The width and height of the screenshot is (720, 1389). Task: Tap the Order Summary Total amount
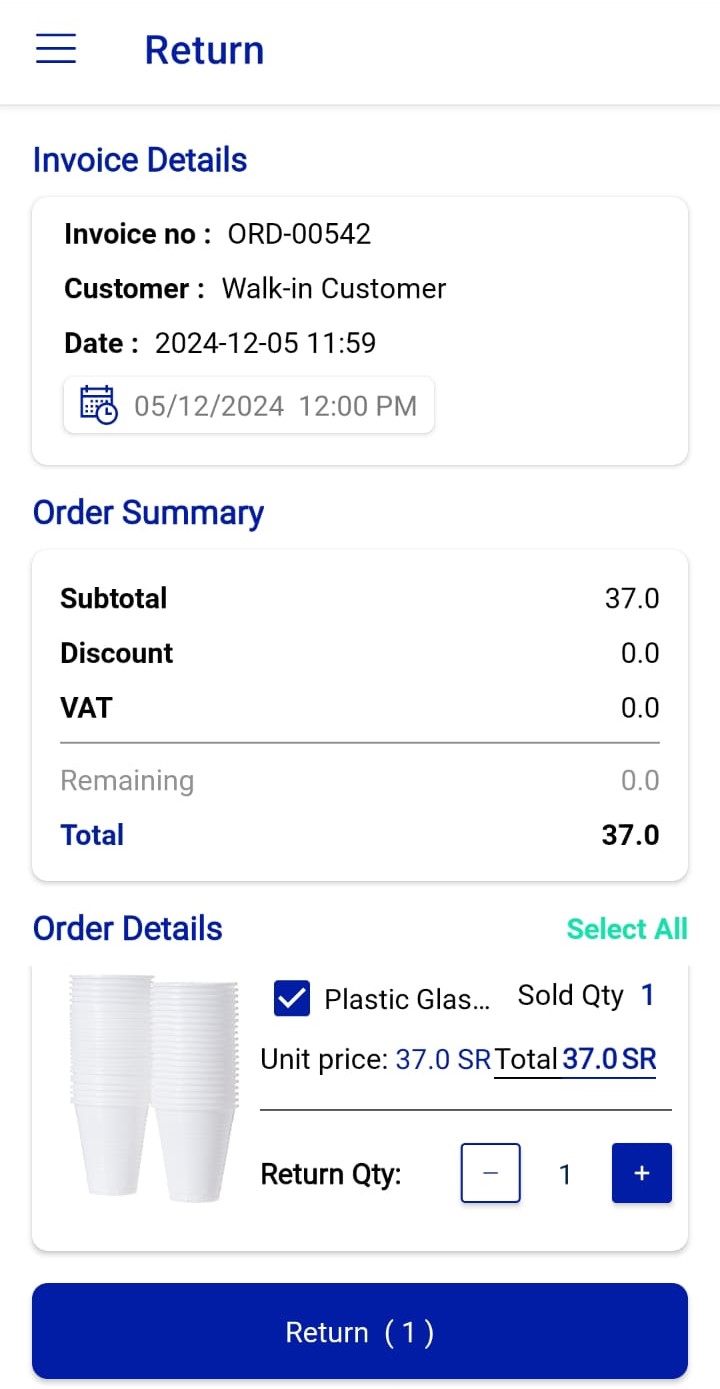[x=630, y=835]
